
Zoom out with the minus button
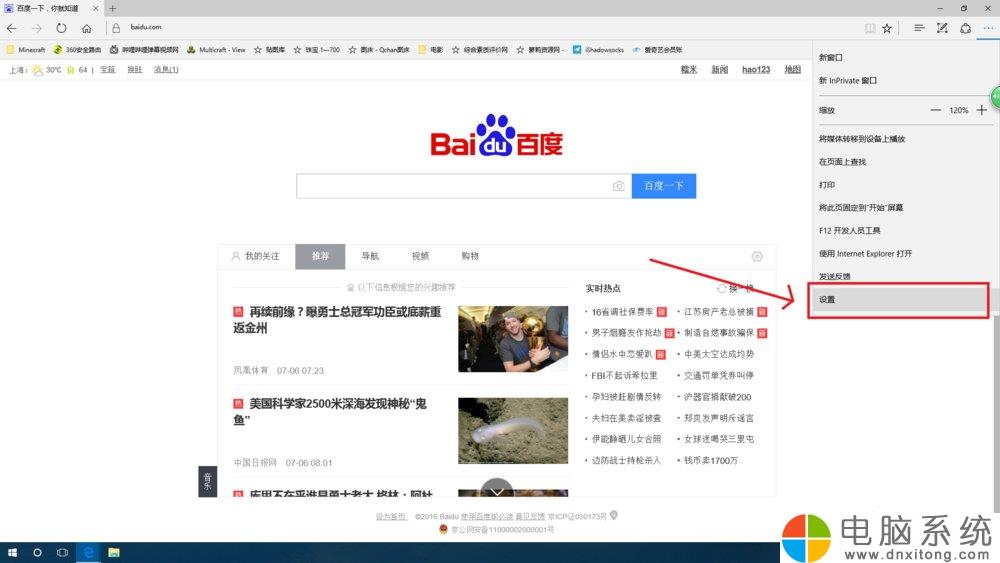pyautogui.click(x=935, y=110)
